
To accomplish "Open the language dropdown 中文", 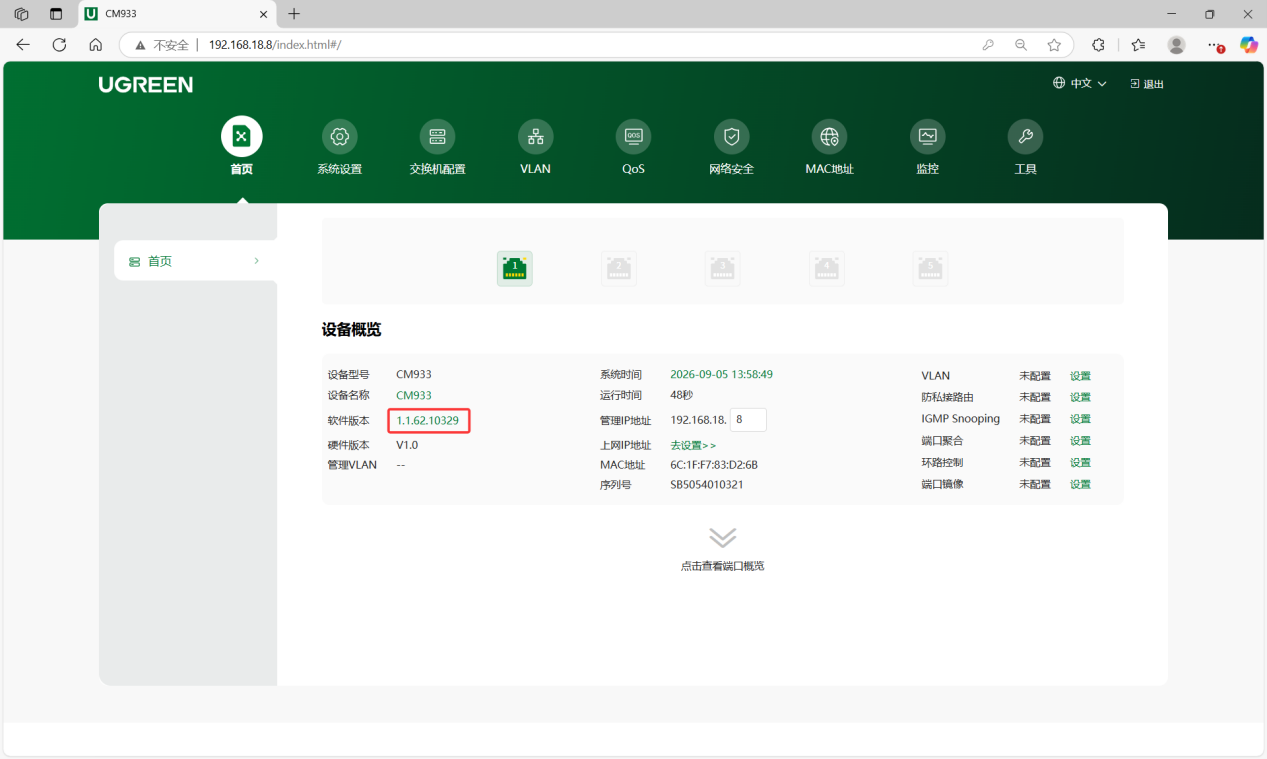I will [x=1080, y=84].
